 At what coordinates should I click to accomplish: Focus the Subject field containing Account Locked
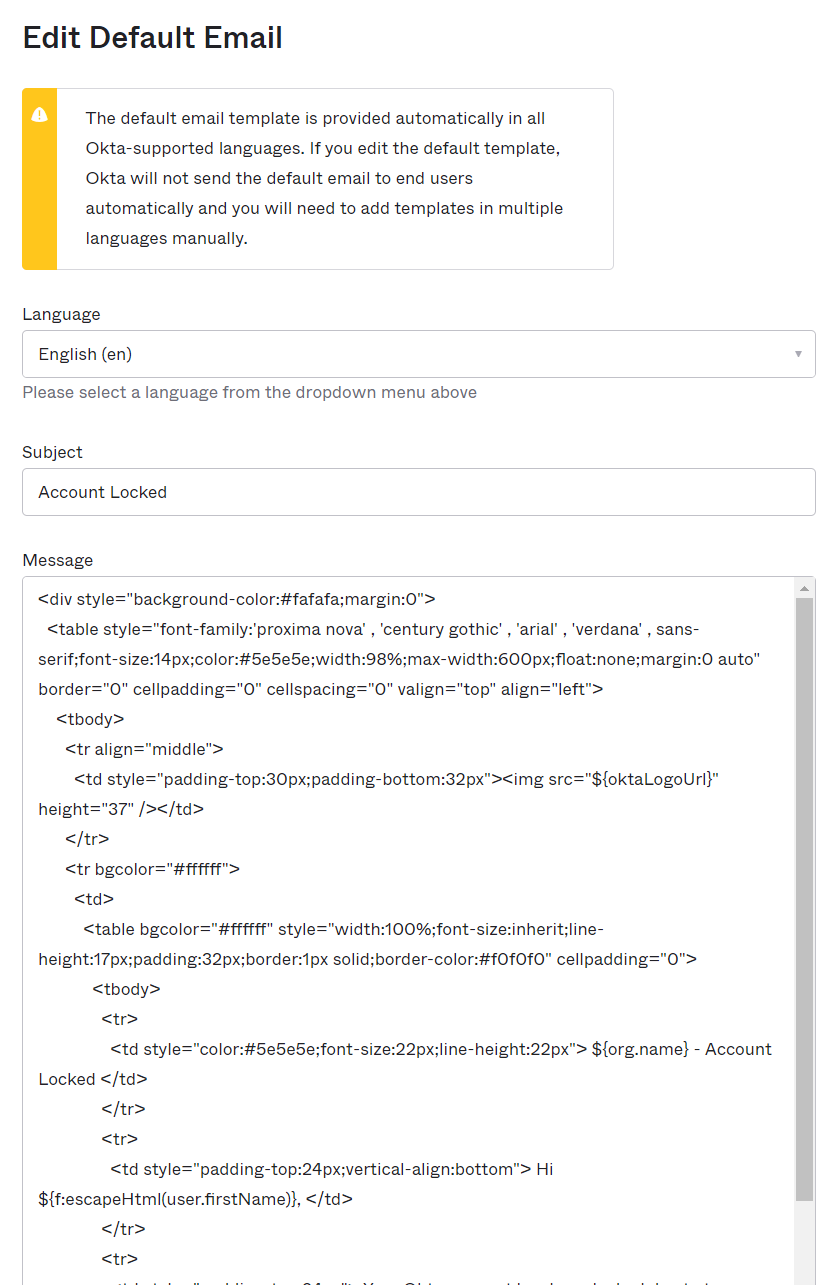(418, 492)
